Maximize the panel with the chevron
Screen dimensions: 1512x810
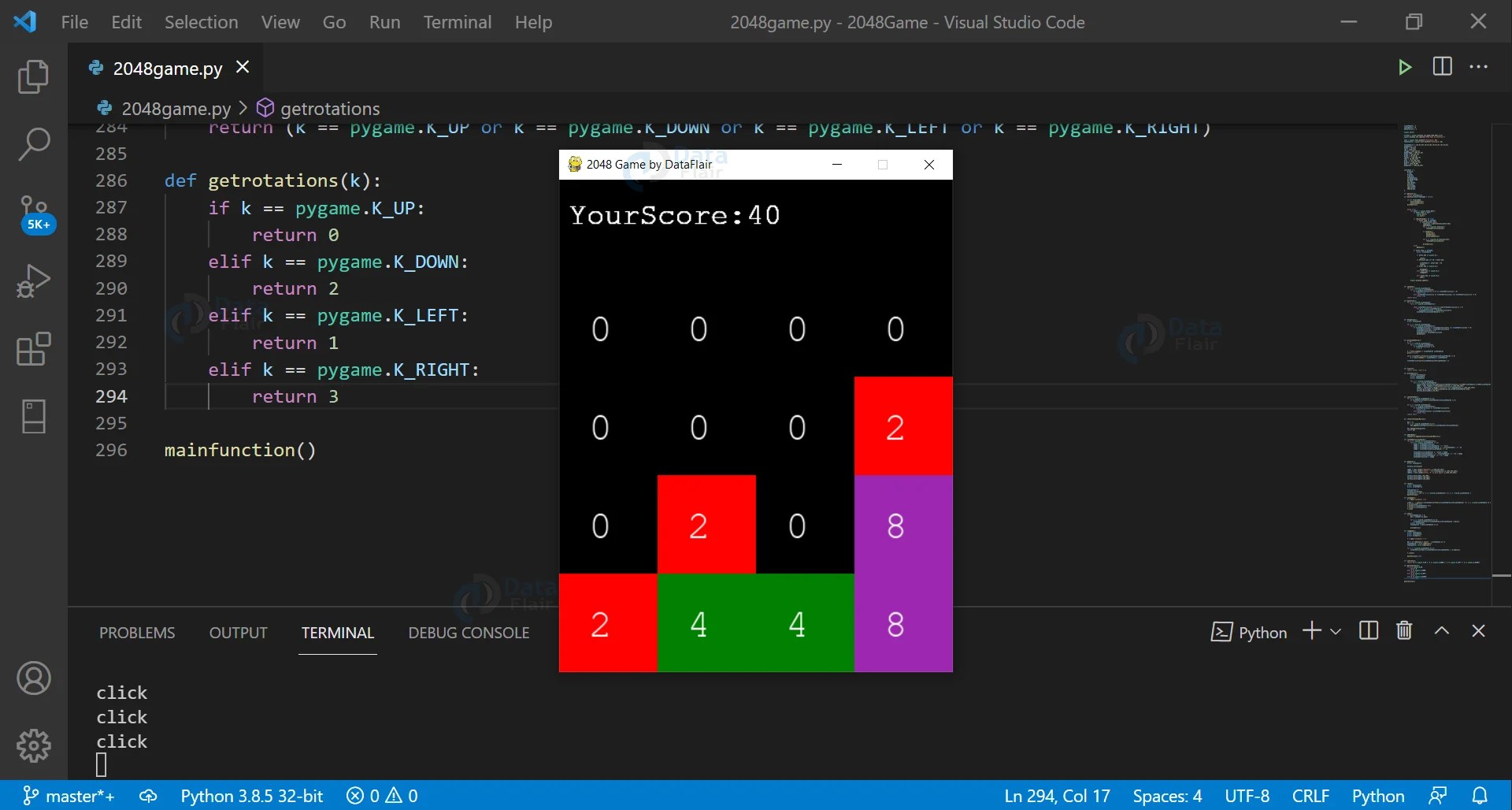point(1442,631)
